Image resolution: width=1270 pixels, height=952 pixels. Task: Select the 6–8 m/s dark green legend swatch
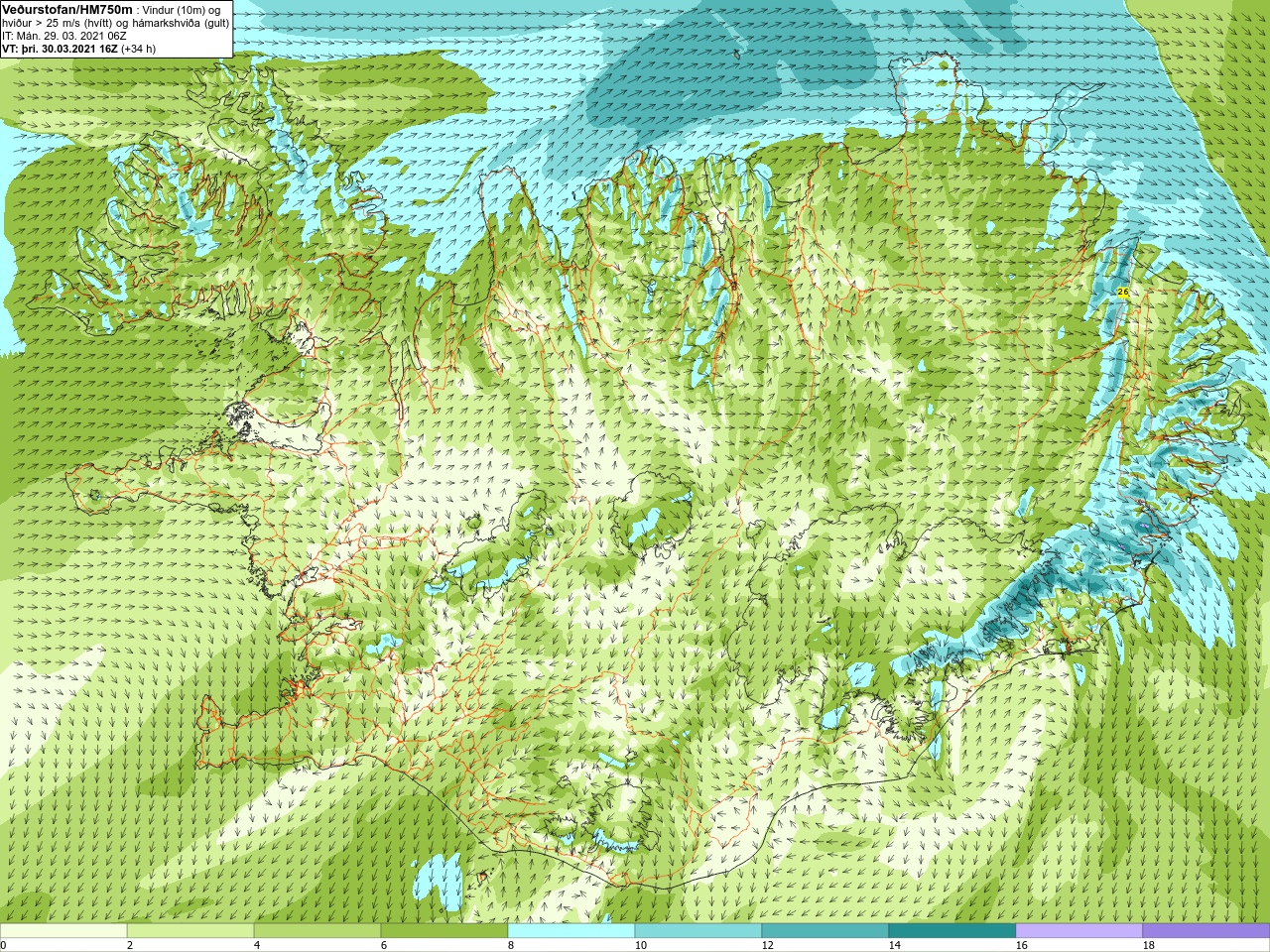point(444,931)
